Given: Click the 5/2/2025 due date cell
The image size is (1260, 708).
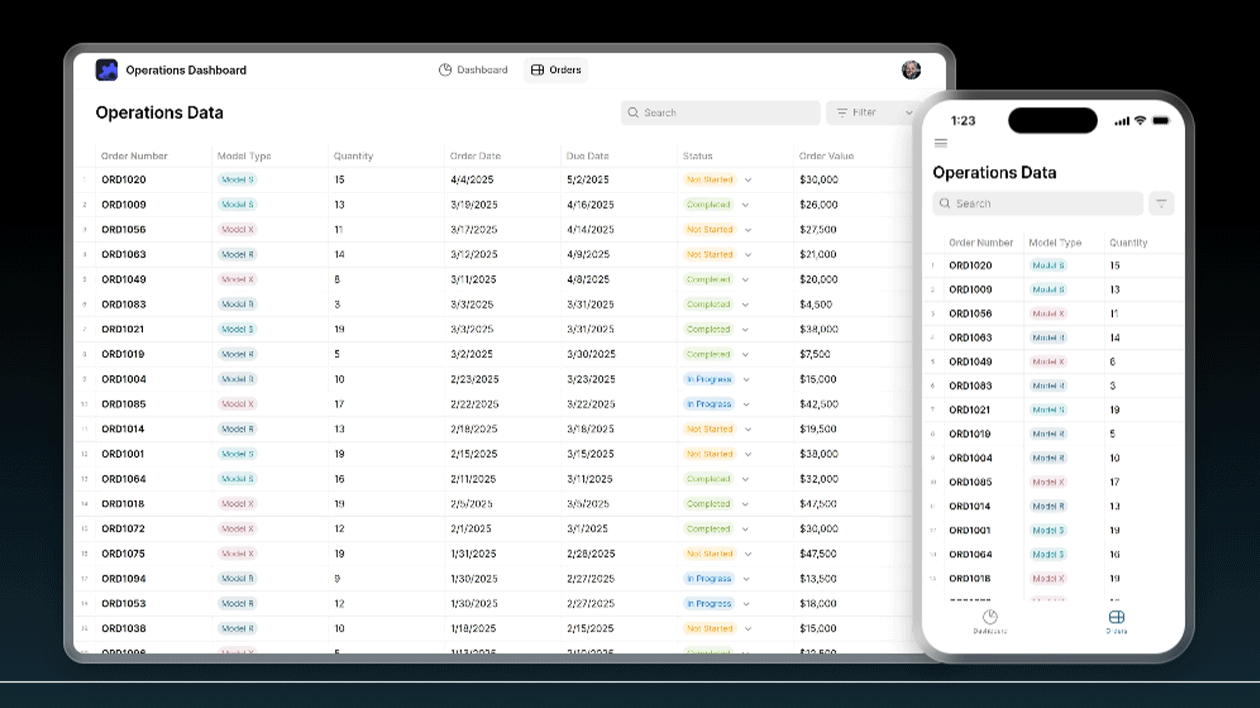Looking at the screenshot, I should pyautogui.click(x=588, y=180).
